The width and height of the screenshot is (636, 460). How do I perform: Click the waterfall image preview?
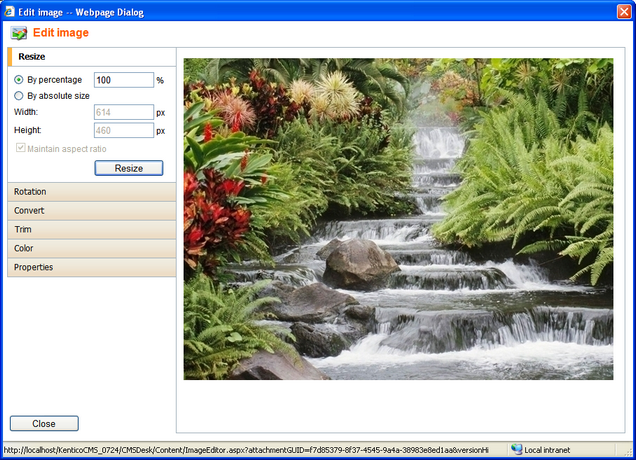[398, 218]
